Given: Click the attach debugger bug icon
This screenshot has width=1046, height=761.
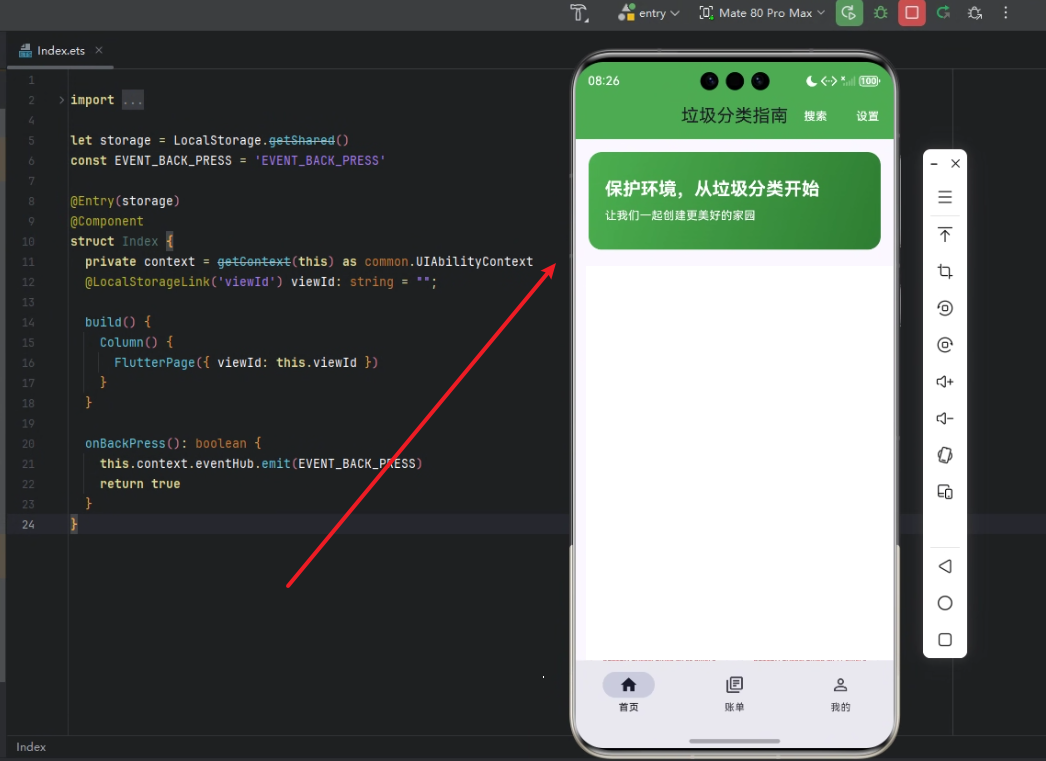Looking at the screenshot, I should point(975,13).
